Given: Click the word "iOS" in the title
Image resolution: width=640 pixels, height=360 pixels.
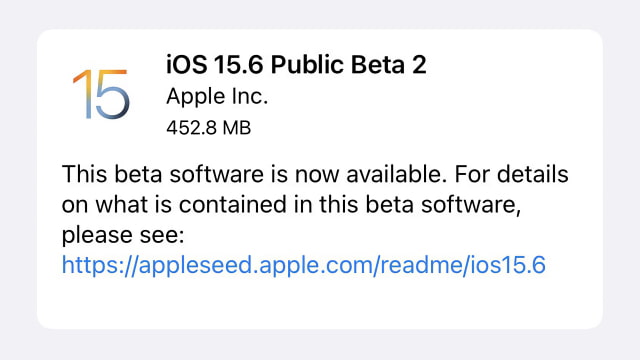Looking at the screenshot, I should (x=186, y=65).
